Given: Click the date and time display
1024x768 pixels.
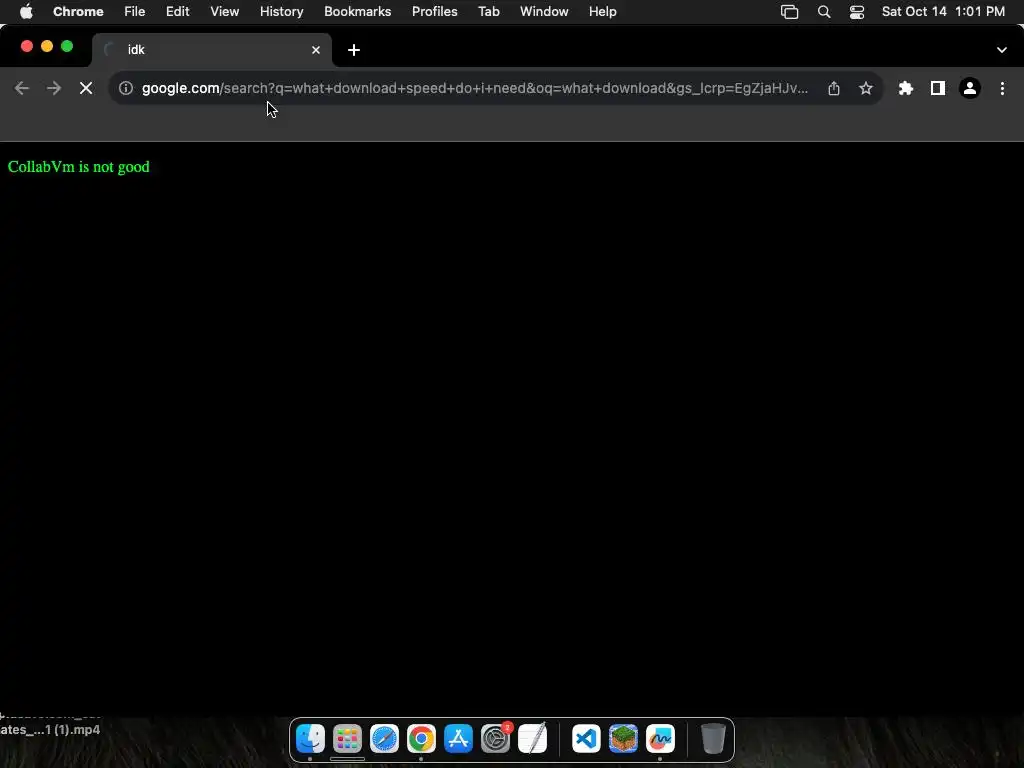Looking at the screenshot, I should pos(943,12).
